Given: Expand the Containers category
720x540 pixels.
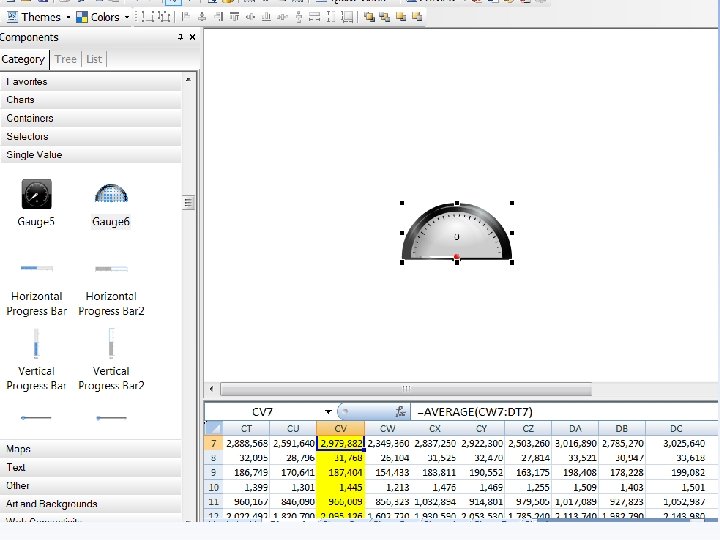Looking at the screenshot, I should (x=91, y=118).
